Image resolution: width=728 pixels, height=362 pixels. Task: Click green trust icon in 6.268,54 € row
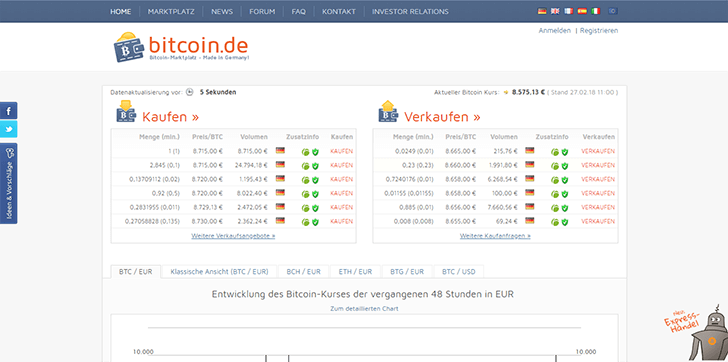555,180
